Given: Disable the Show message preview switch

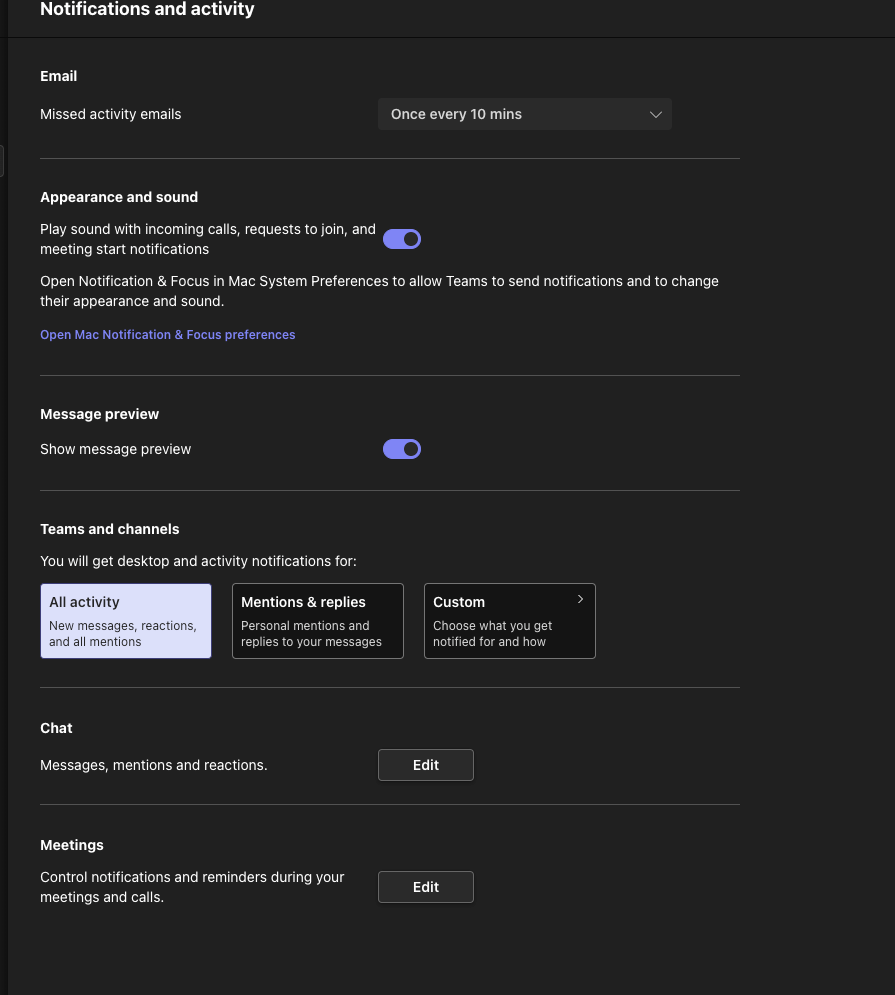Looking at the screenshot, I should coord(402,449).
